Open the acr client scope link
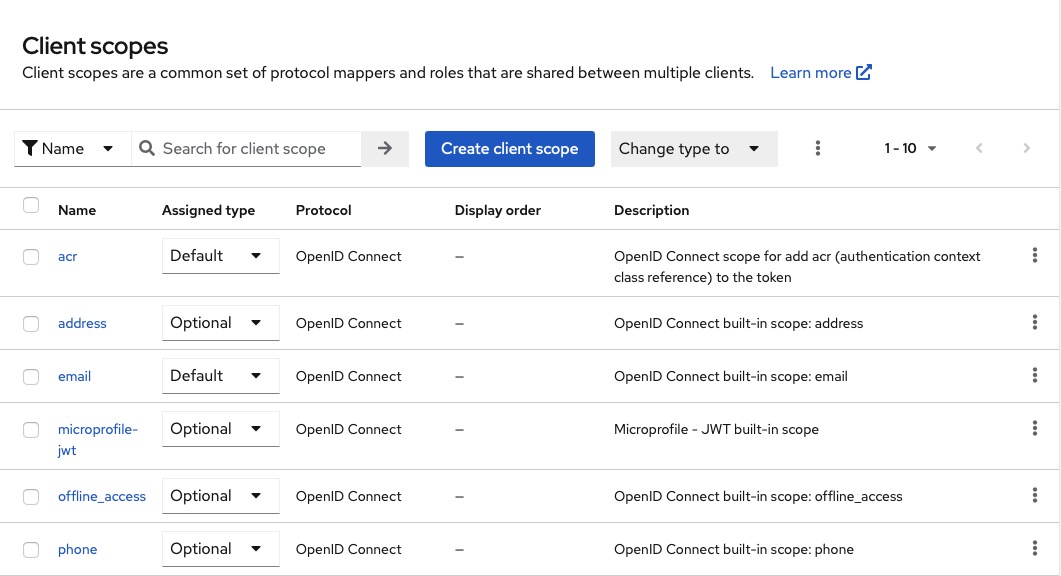Viewport: 1061px width, 576px height. click(x=67, y=256)
